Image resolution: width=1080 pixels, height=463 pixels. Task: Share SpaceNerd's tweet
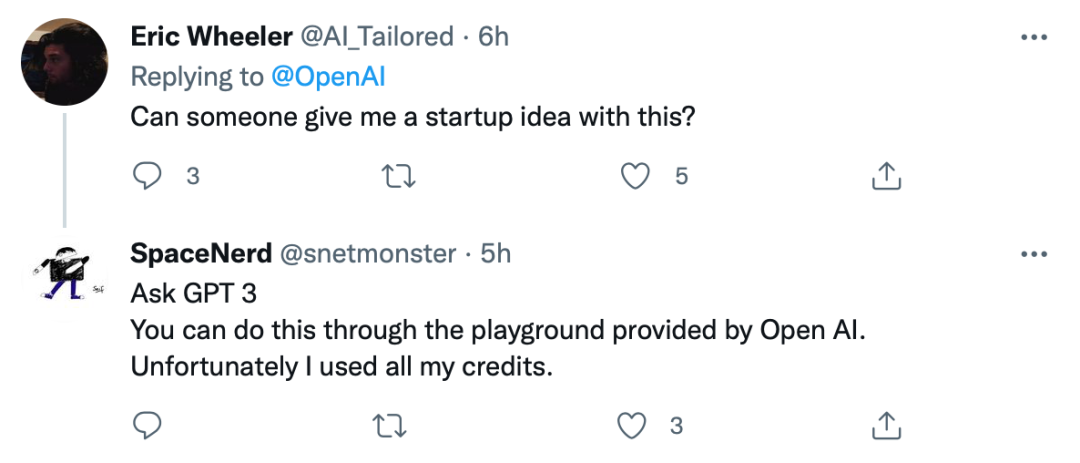pyautogui.click(x=886, y=426)
